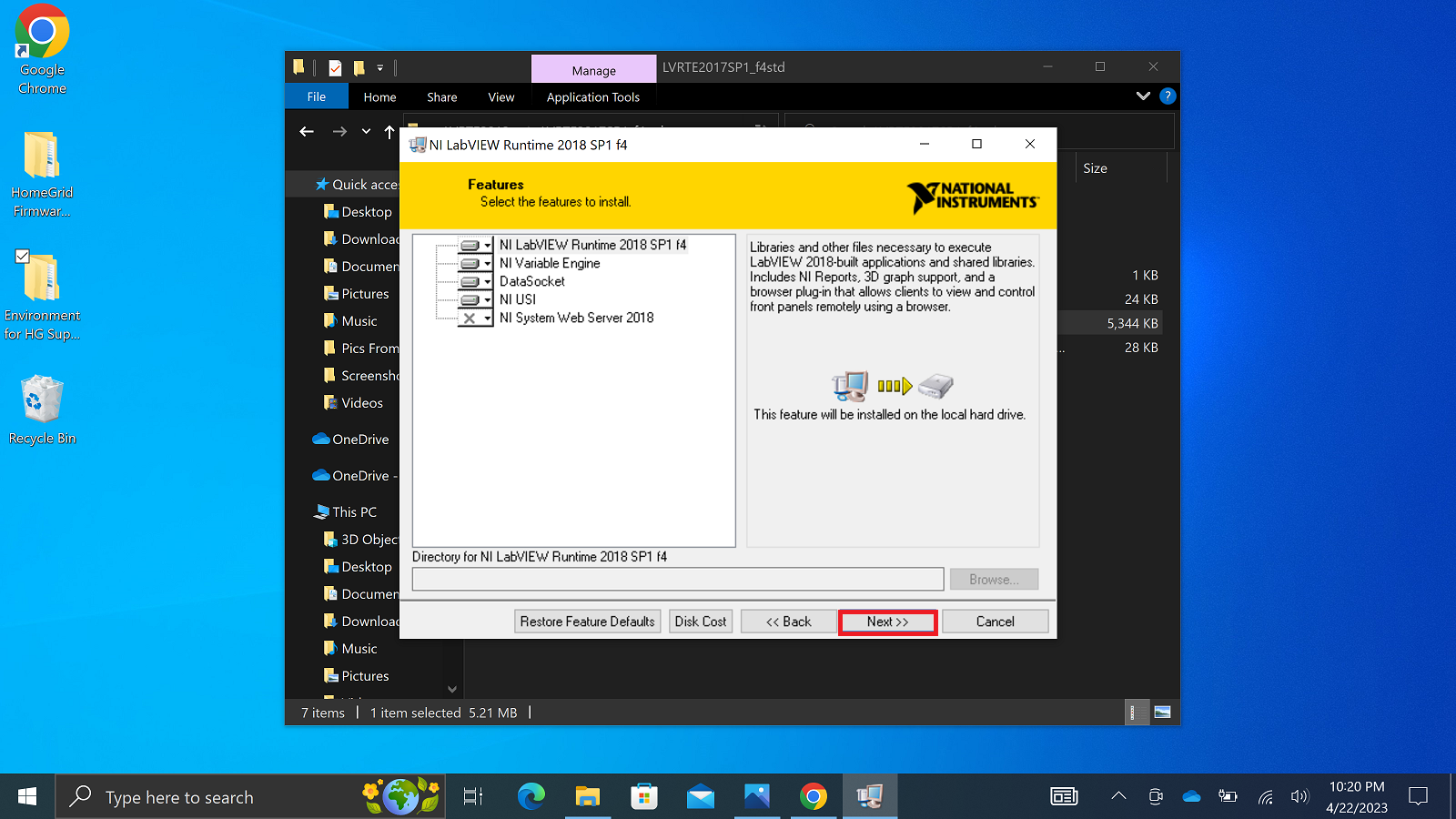Open Music folder under This PC
1456x819 pixels.
coord(350,649)
